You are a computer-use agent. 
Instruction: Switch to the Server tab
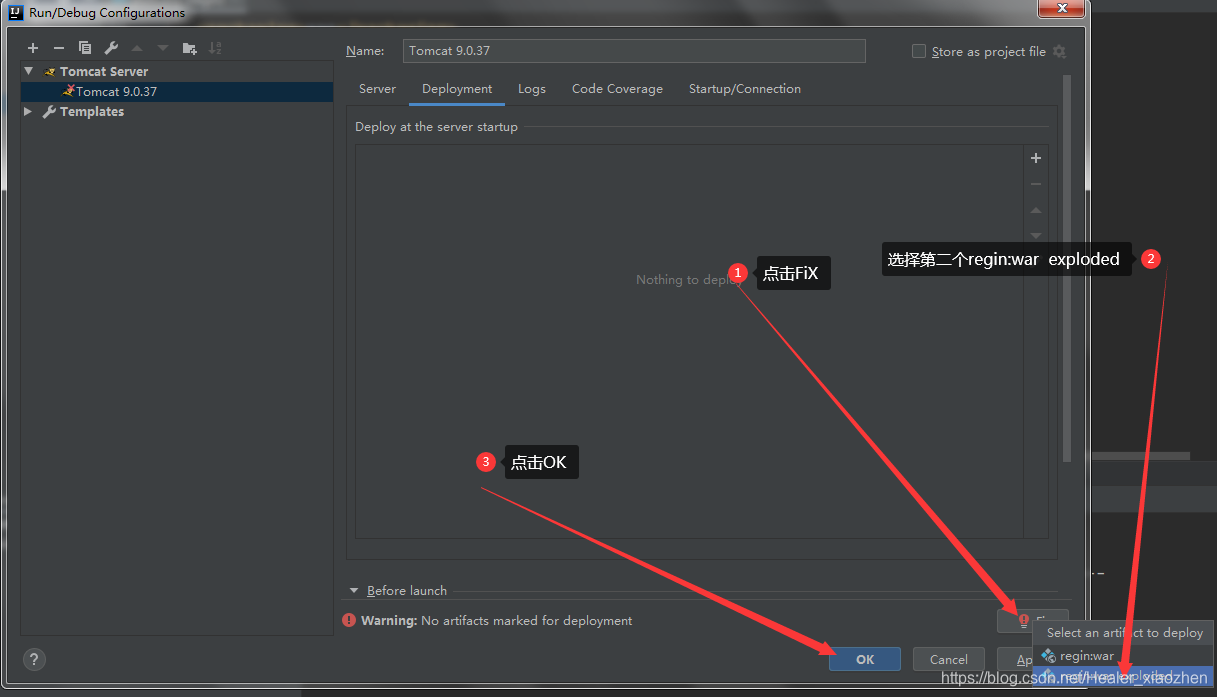point(377,89)
